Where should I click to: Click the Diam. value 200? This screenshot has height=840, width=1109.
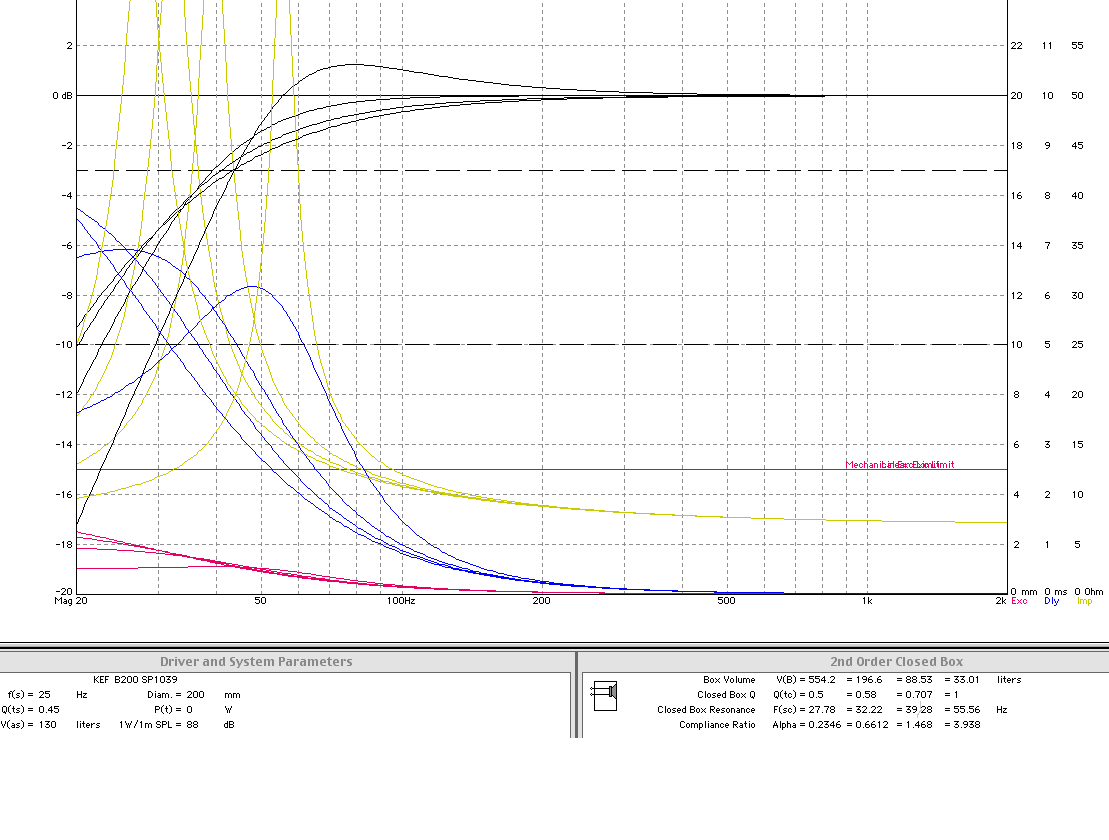[x=196, y=694]
